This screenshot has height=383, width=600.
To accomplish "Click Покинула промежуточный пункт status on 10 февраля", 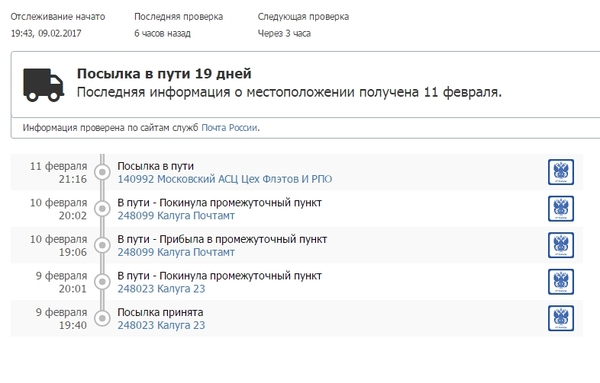I will tap(241, 203).
